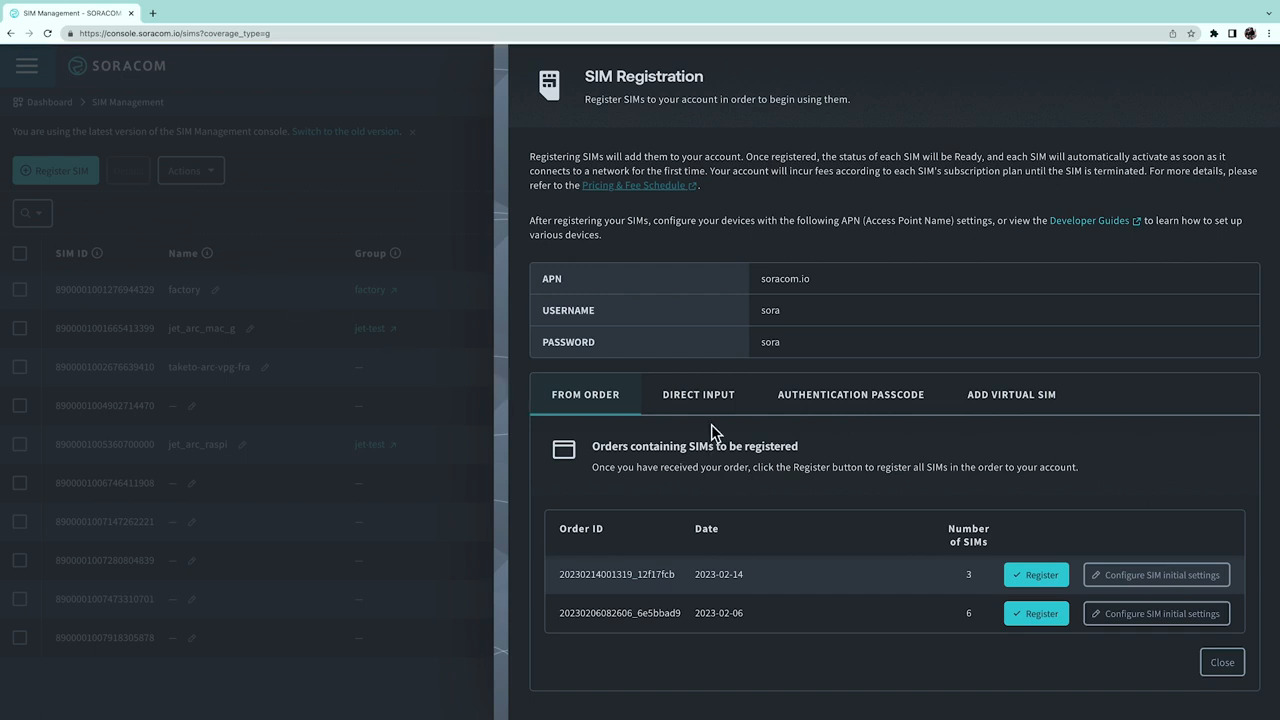Expand the Actions dropdown
This screenshot has width=1280, height=720.
(x=191, y=171)
